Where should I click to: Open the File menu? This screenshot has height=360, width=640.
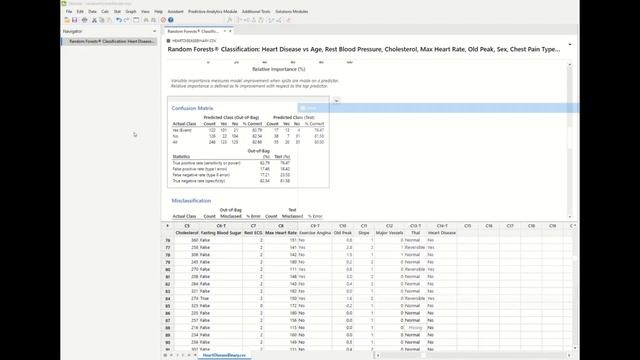pos(69,11)
